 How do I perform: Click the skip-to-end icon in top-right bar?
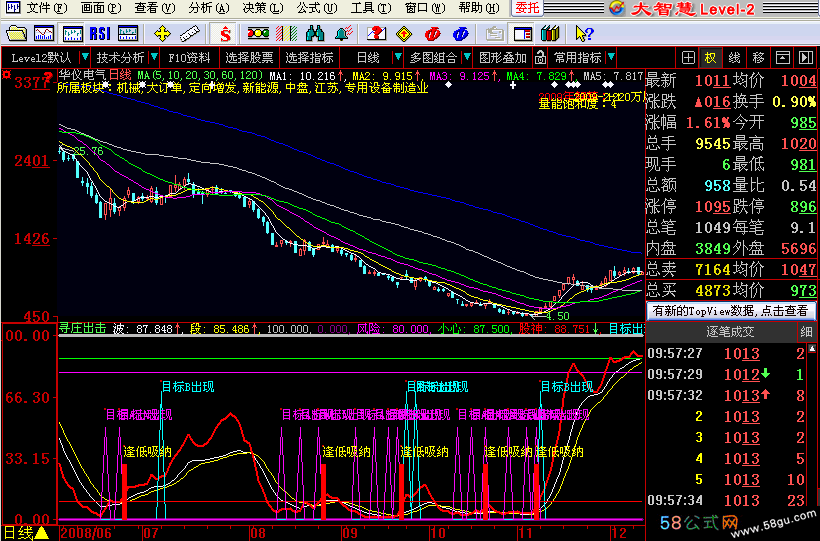[806, 58]
